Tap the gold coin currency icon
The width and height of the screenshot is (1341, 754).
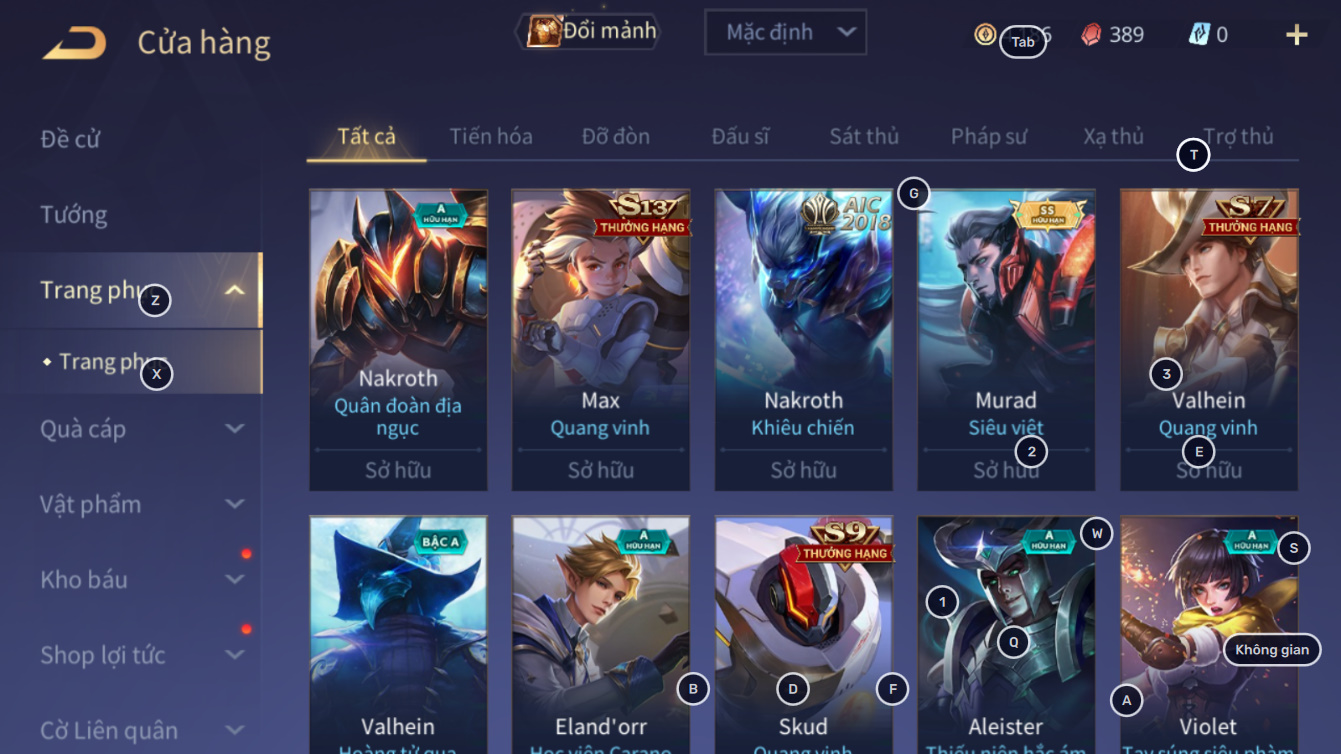[x=985, y=34]
